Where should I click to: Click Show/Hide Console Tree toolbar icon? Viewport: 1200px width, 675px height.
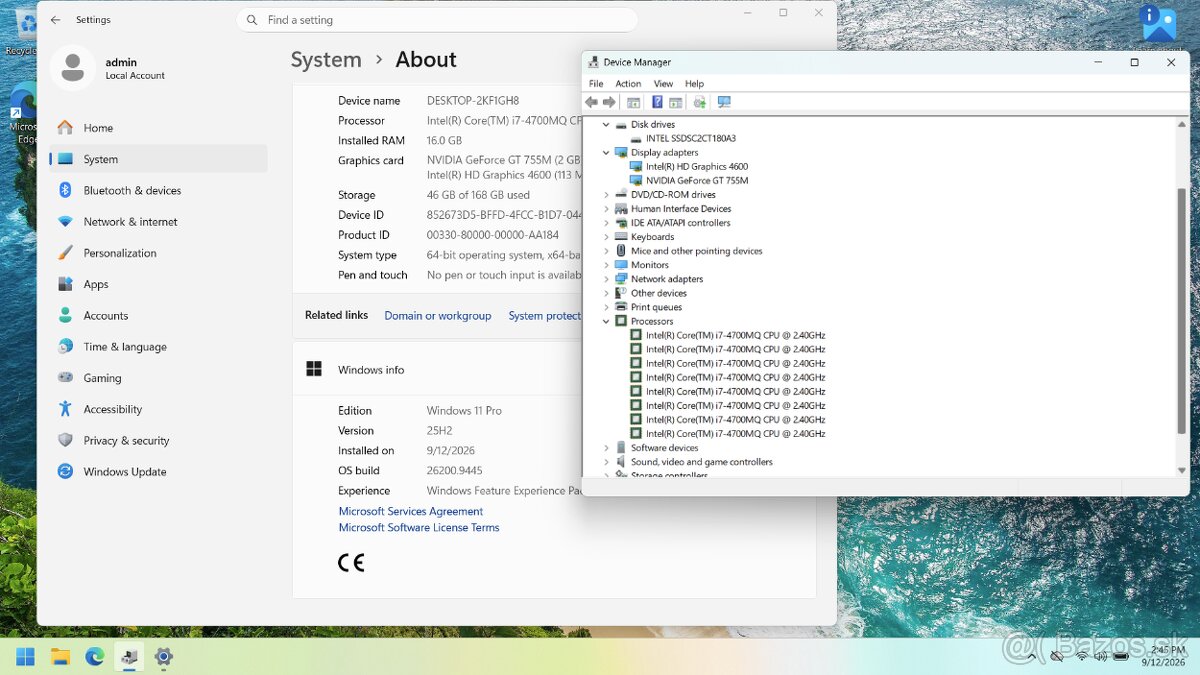tap(633, 102)
